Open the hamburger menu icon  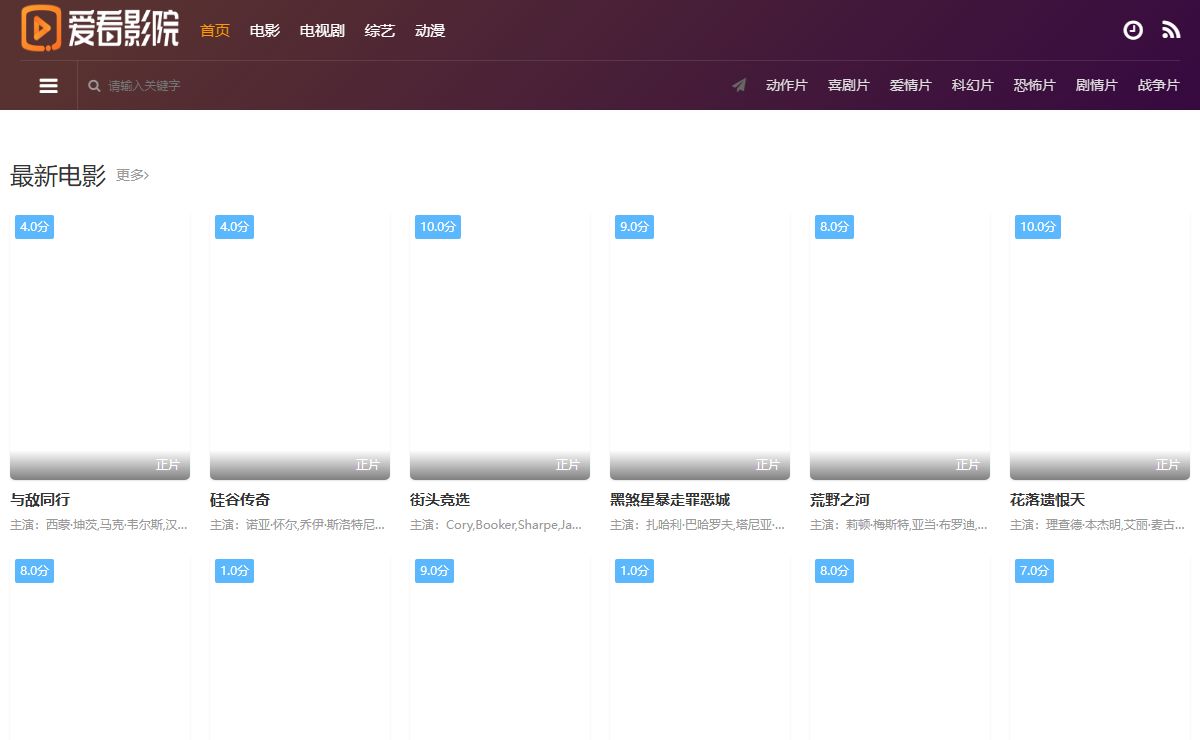(48, 86)
